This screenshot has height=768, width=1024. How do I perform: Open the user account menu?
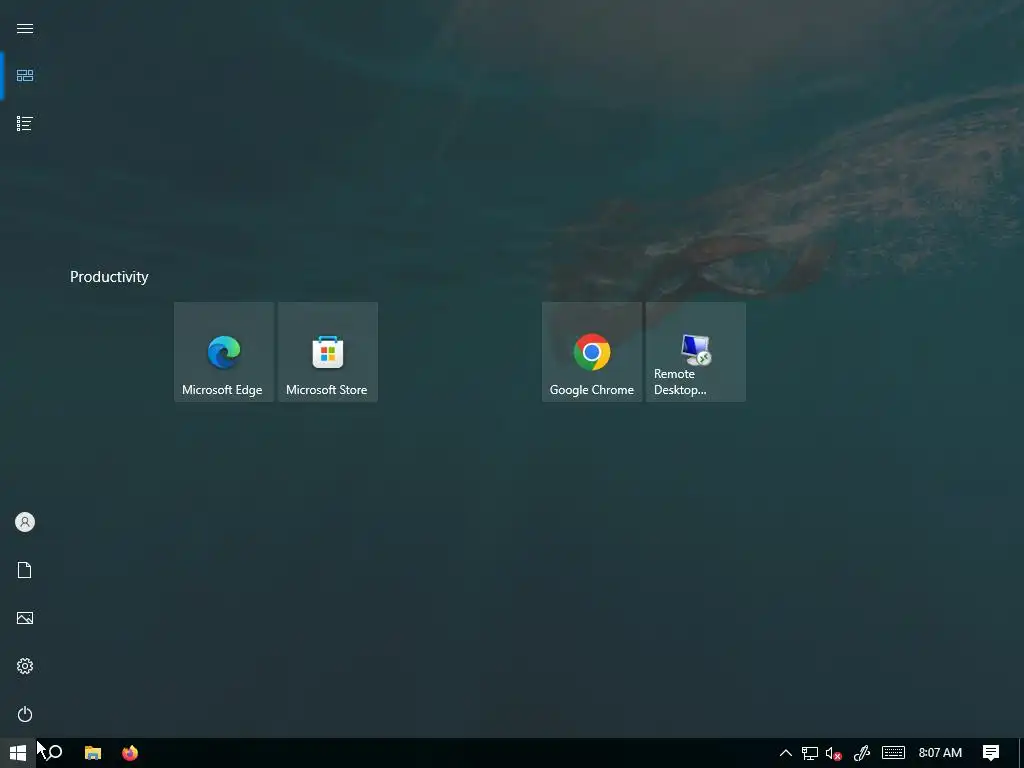coord(25,522)
